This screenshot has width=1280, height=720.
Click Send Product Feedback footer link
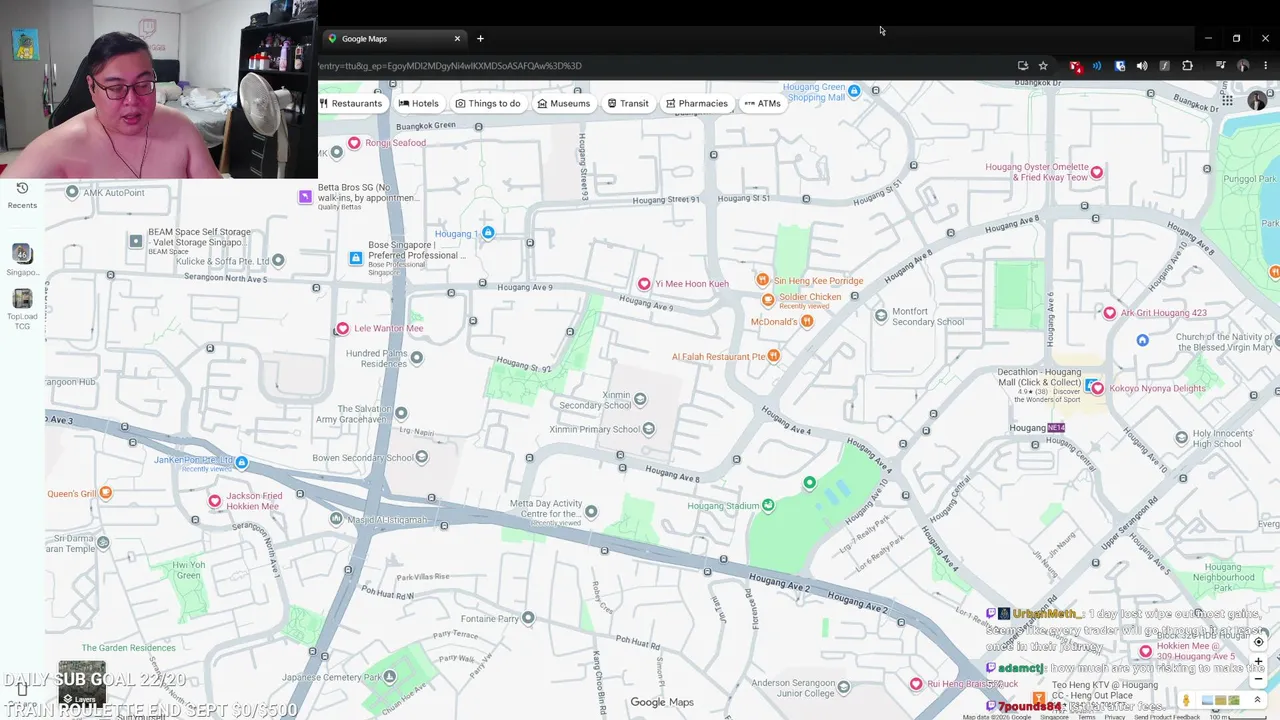pyautogui.click(x=1166, y=716)
